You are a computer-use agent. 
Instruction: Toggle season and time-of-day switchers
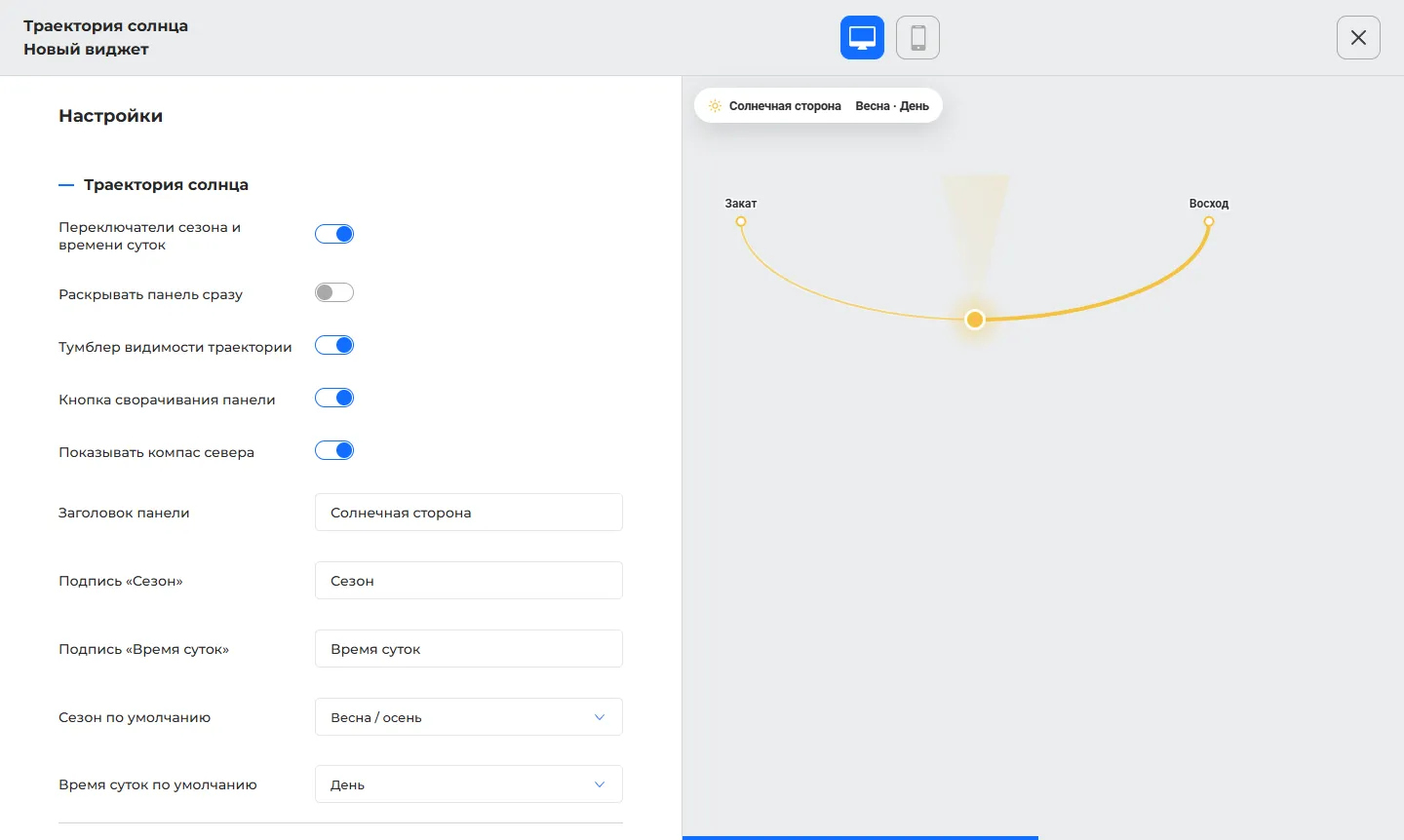(x=334, y=234)
